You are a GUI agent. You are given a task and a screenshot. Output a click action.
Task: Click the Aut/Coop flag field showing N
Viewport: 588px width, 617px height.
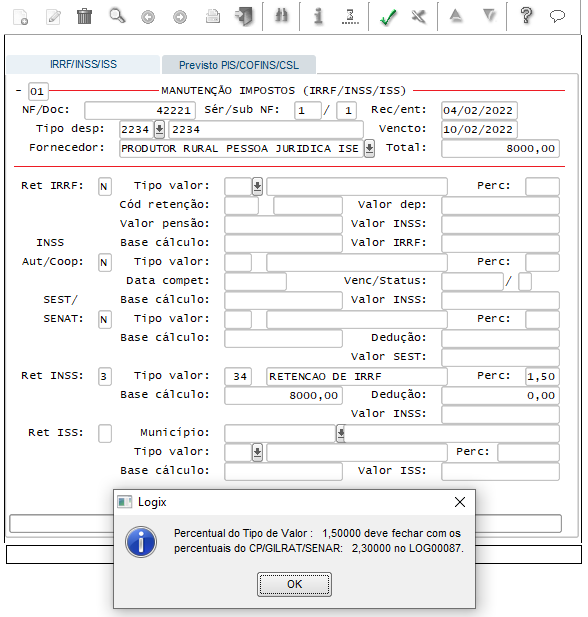point(104,262)
